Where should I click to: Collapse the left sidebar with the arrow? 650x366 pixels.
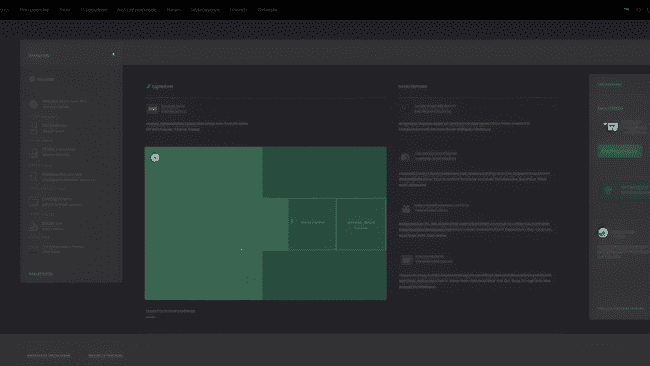point(113,54)
